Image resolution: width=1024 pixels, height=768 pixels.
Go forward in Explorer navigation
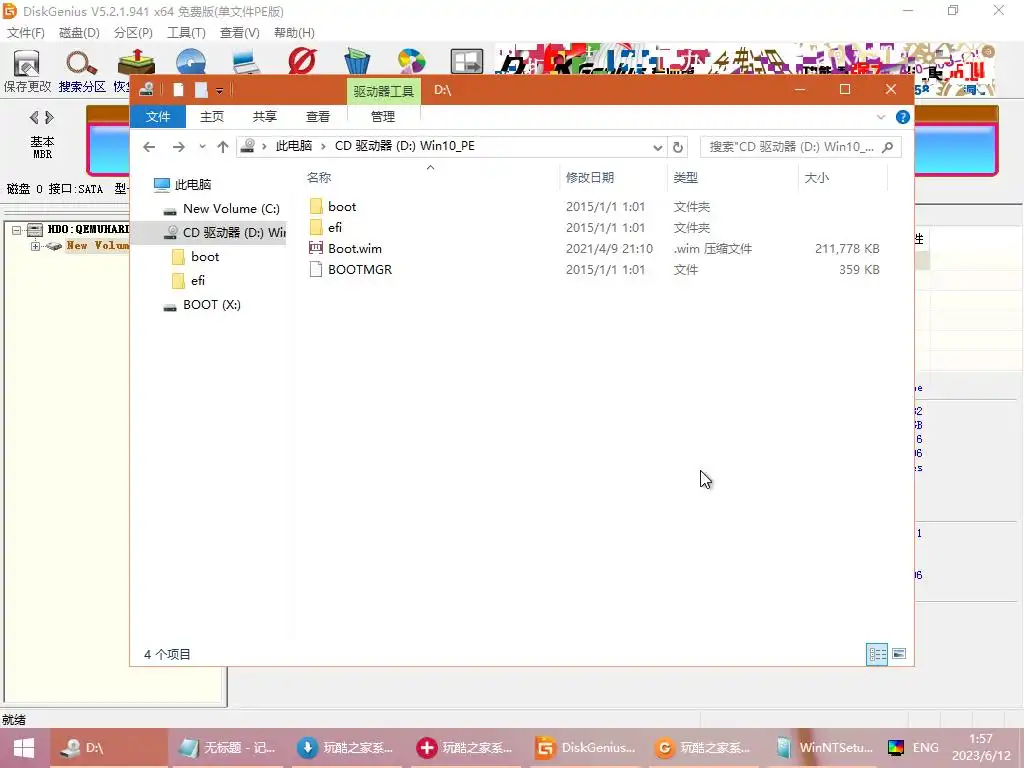click(178, 147)
